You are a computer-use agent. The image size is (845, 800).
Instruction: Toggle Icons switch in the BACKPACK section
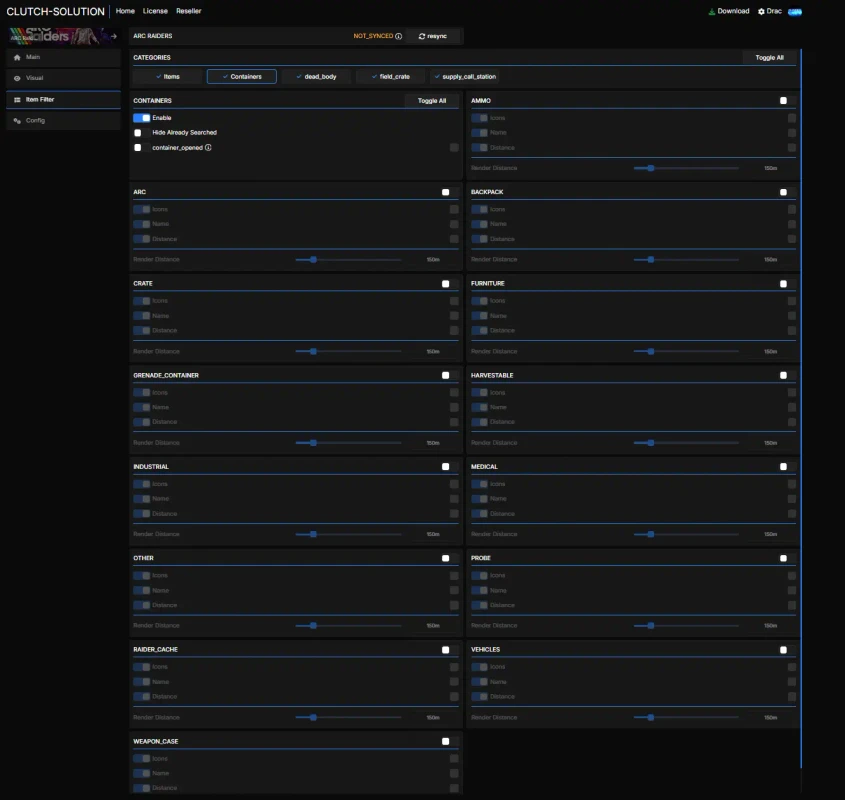[479, 210]
